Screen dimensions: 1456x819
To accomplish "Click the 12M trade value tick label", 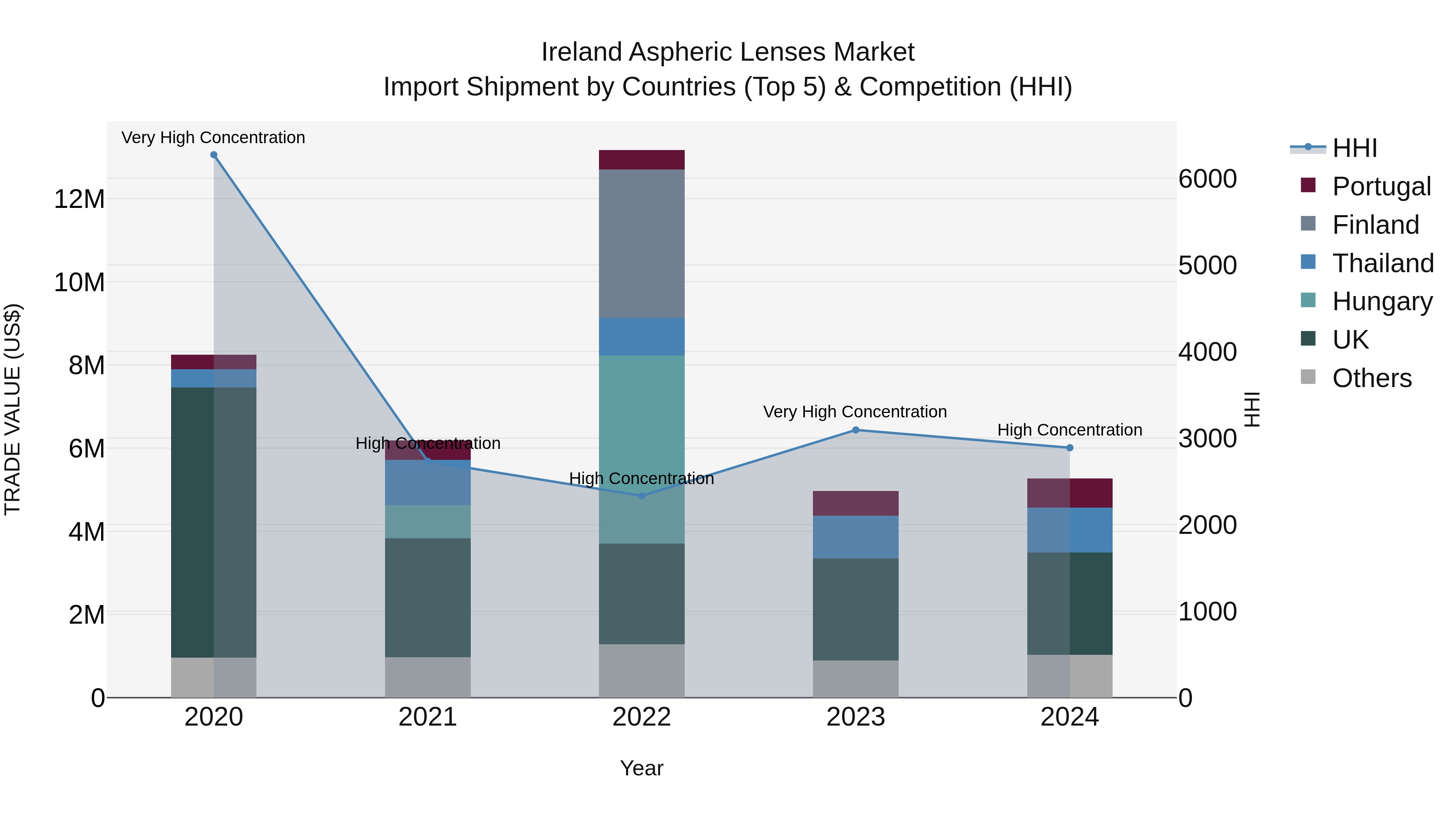I will (79, 199).
